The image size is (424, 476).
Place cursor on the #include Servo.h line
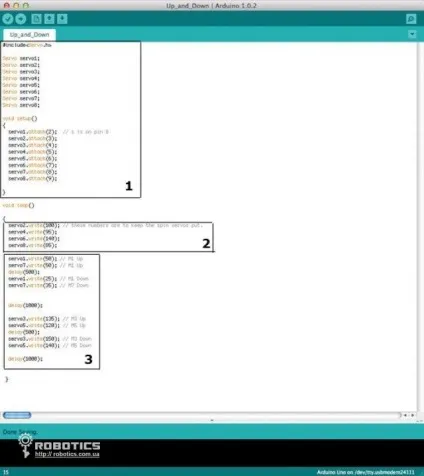pyautogui.click(x=27, y=45)
